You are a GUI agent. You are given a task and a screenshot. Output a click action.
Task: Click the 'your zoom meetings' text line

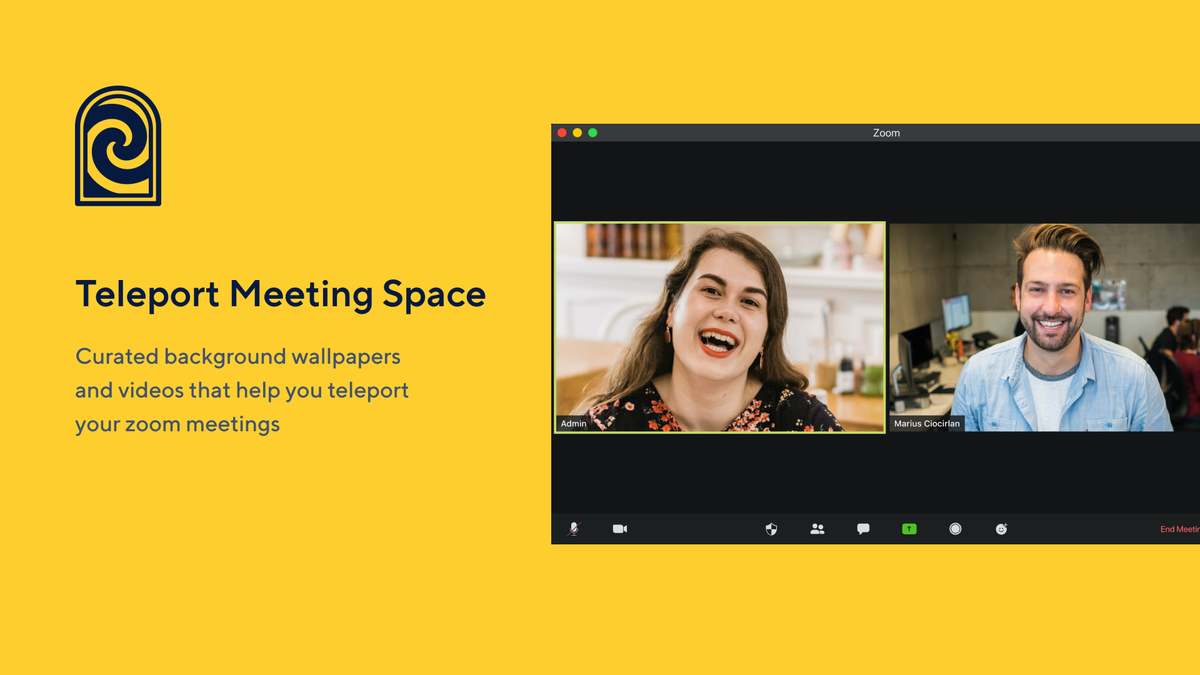[x=178, y=425]
